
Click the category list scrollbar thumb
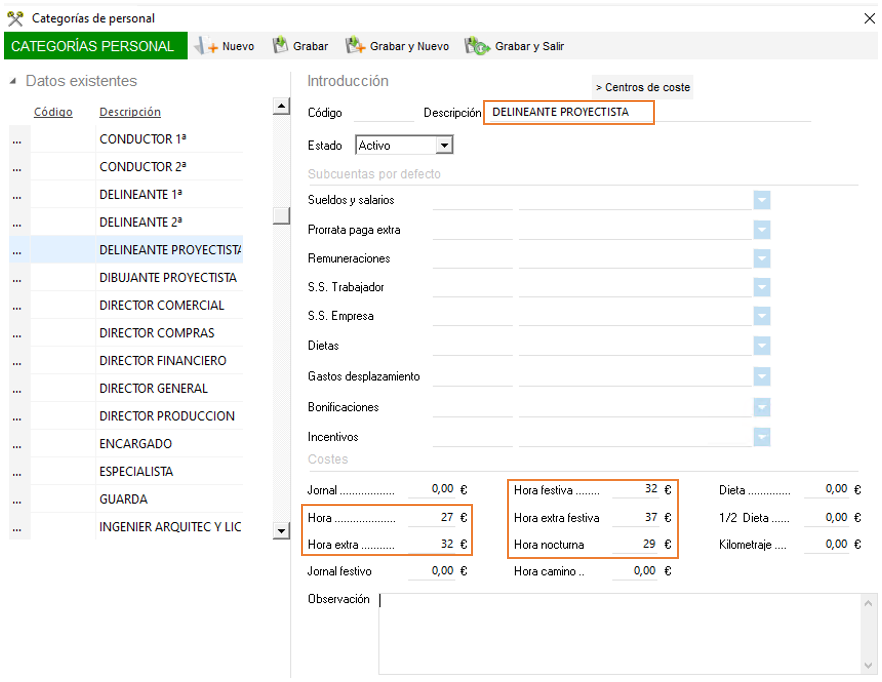click(x=281, y=216)
